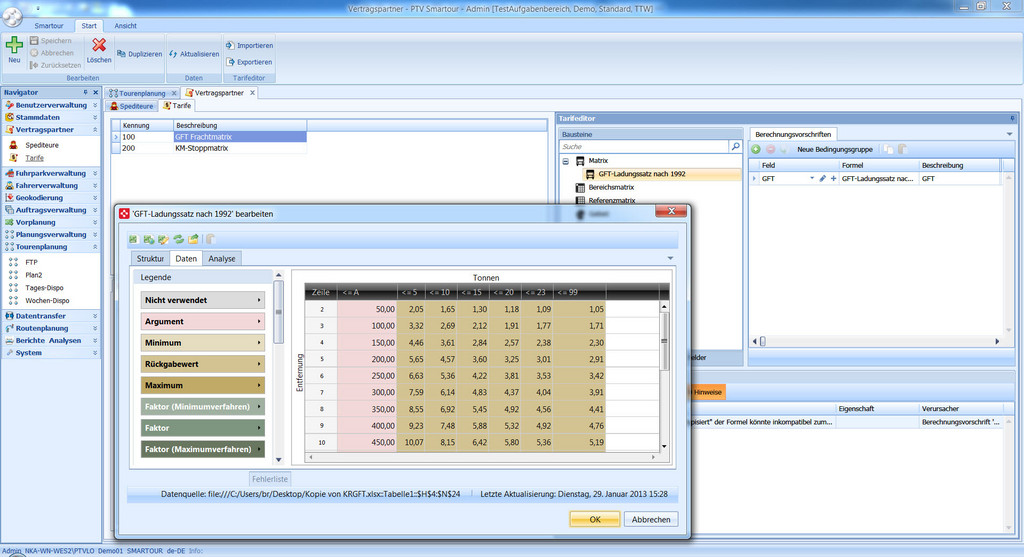Select Tarife in Navigator tree
This screenshot has width=1024, height=557.
pos(35,157)
